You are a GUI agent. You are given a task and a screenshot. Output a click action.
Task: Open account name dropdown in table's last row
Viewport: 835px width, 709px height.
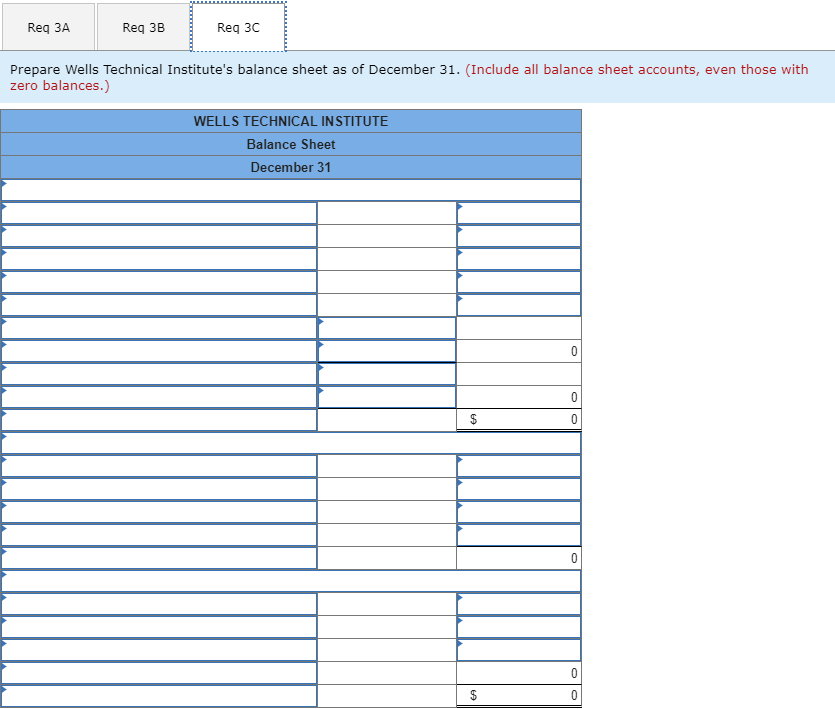159,696
